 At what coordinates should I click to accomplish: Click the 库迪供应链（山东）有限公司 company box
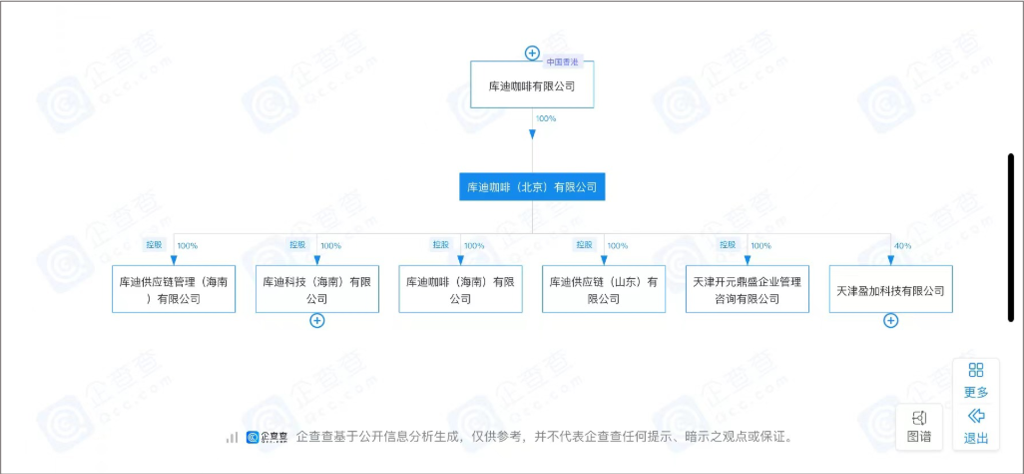(x=603, y=290)
